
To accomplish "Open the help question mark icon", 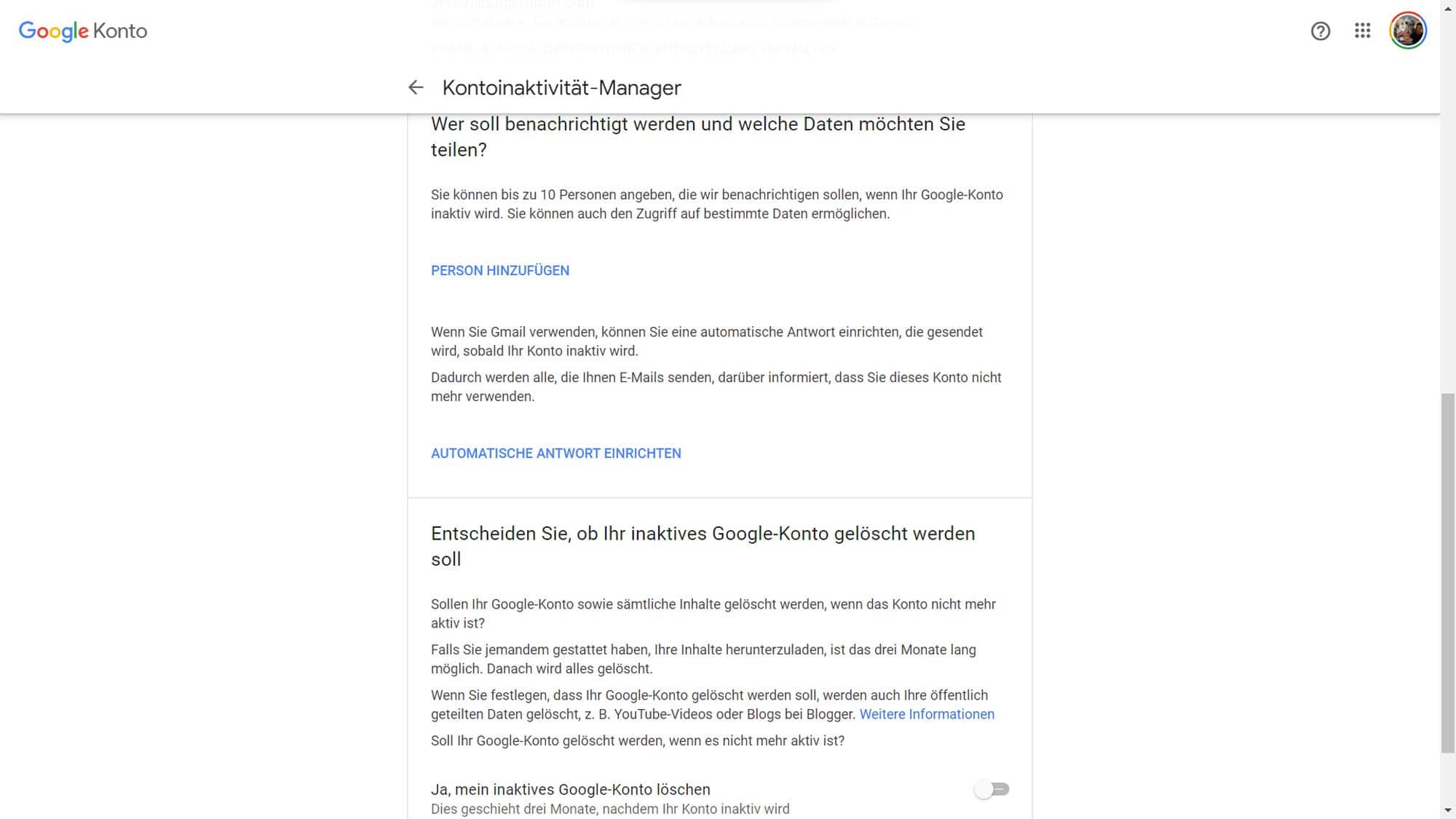I will pyautogui.click(x=1320, y=31).
